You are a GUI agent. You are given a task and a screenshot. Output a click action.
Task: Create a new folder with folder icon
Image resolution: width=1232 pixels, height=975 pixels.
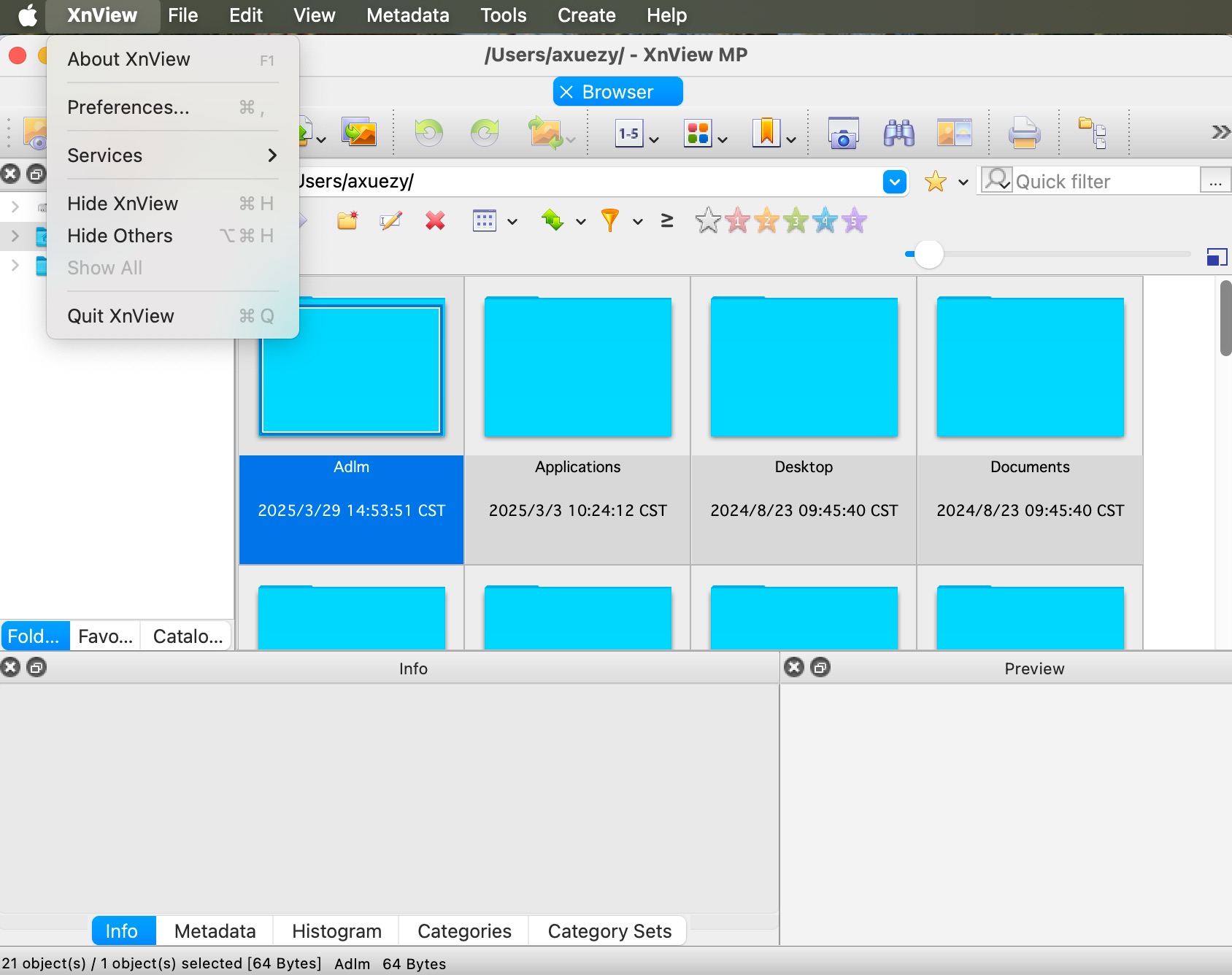347,220
